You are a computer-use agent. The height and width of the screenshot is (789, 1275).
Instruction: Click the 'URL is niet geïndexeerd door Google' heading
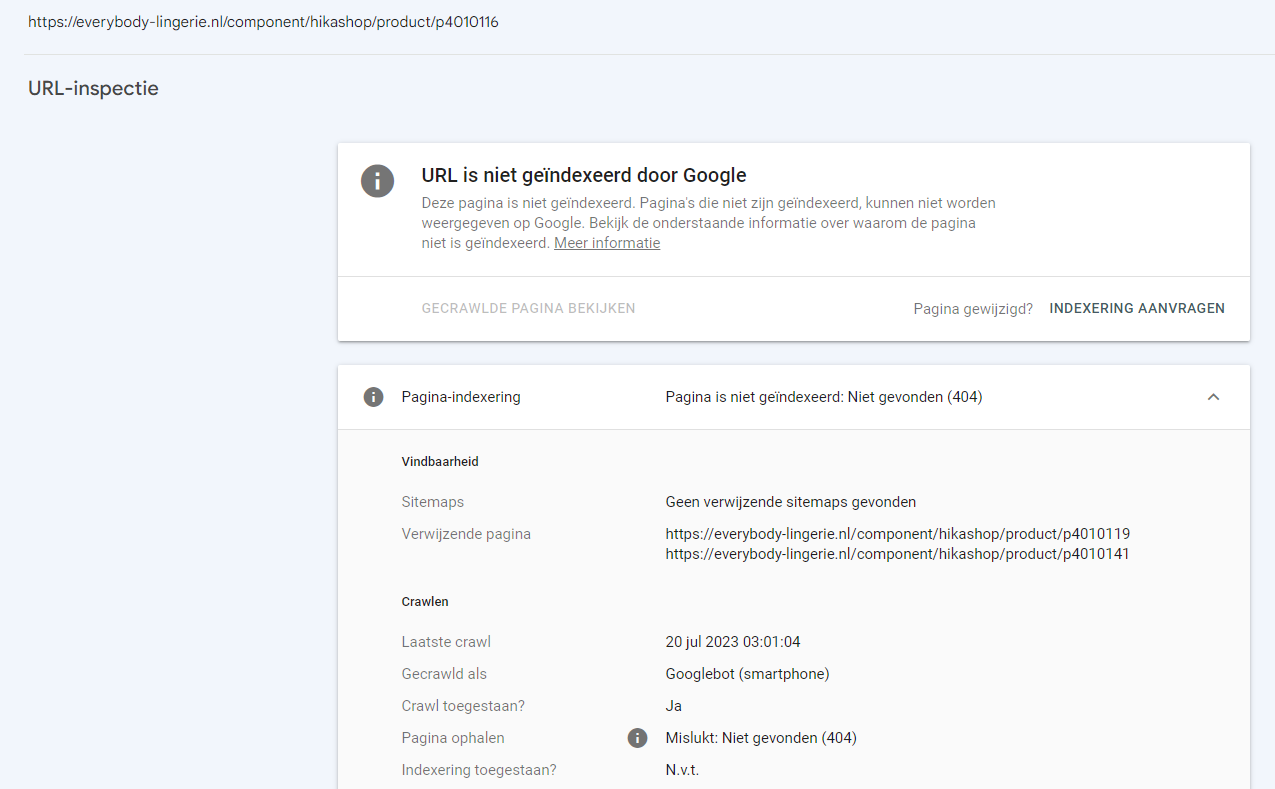click(x=584, y=176)
